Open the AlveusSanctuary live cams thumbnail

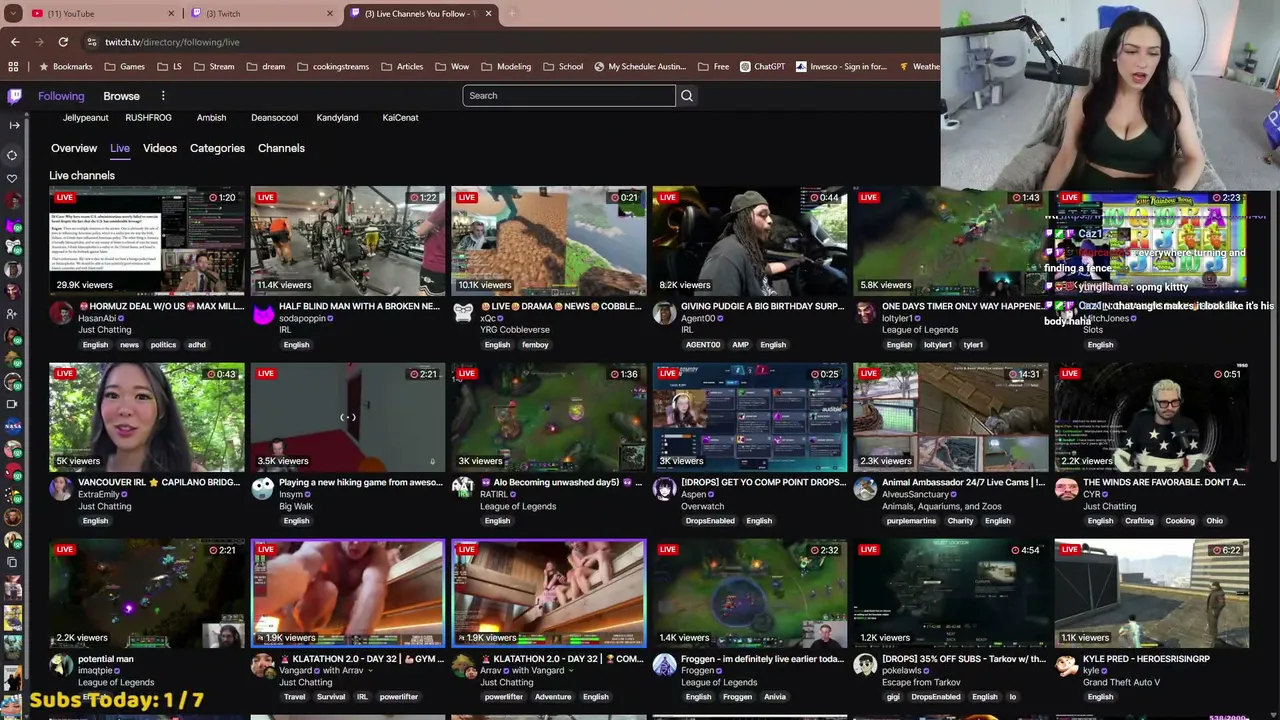click(950, 417)
